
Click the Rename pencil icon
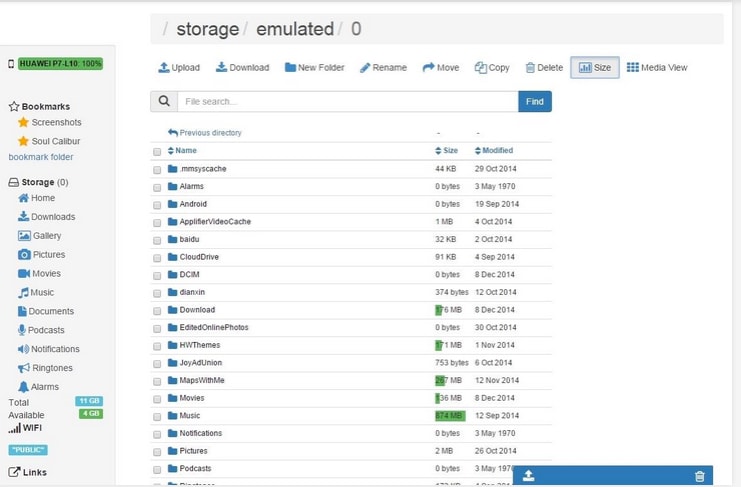click(365, 68)
